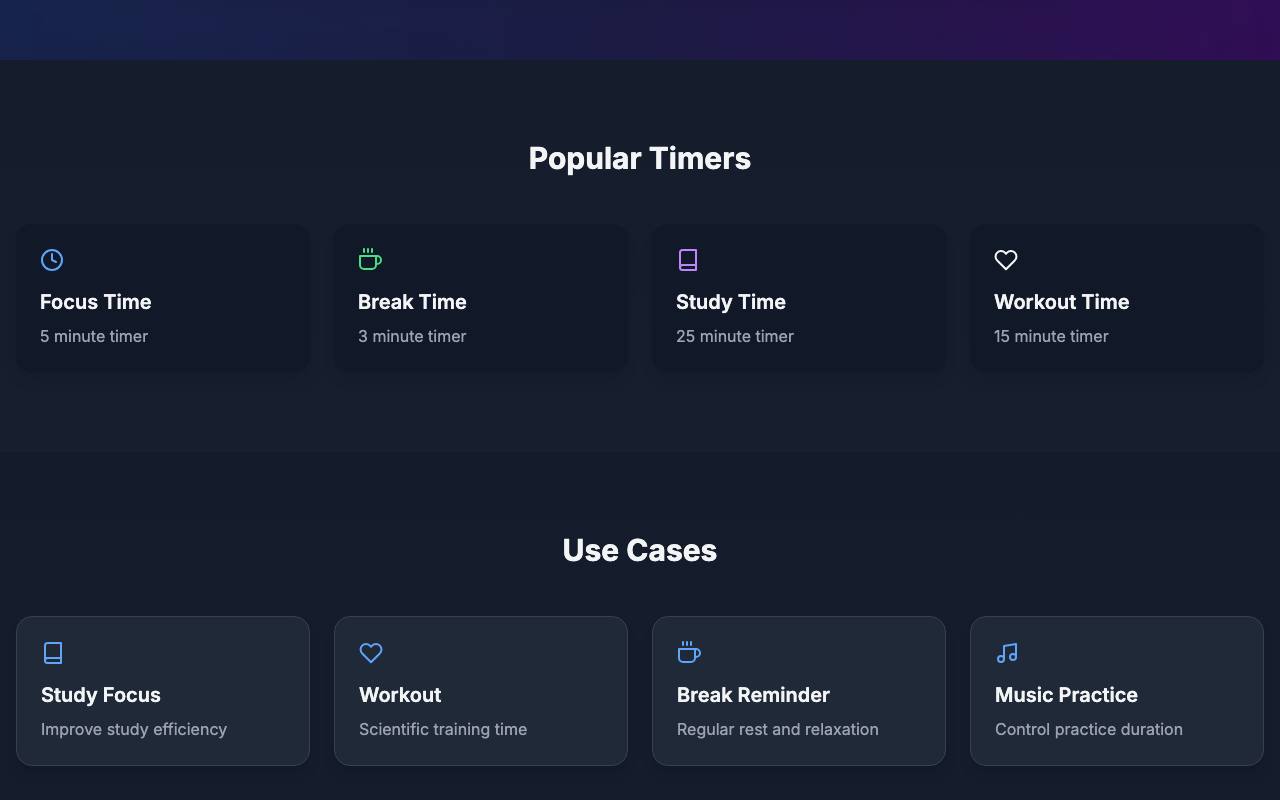1280x800 pixels.
Task: Click the clock icon on Focus Time card
Action: [x=52, y=260]
